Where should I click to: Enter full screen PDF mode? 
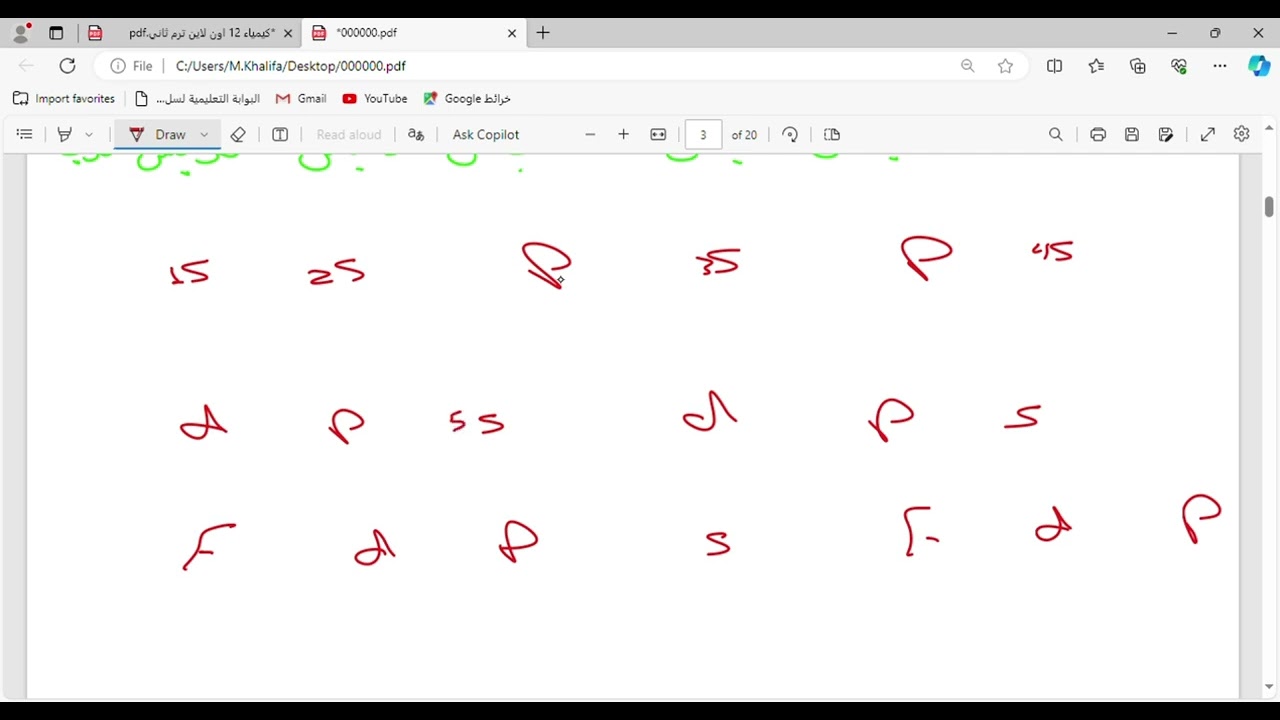point(1208,134)
